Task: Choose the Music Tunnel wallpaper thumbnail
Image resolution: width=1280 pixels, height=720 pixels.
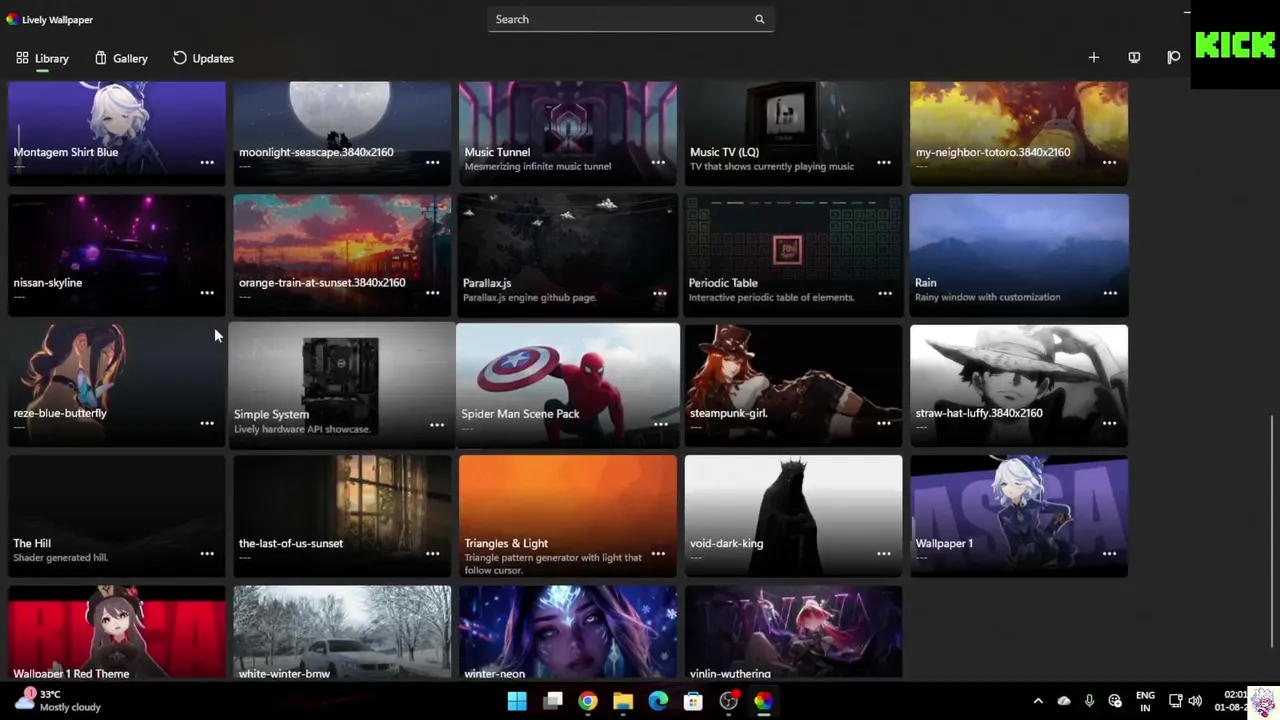Action: [x=568, y=134]
